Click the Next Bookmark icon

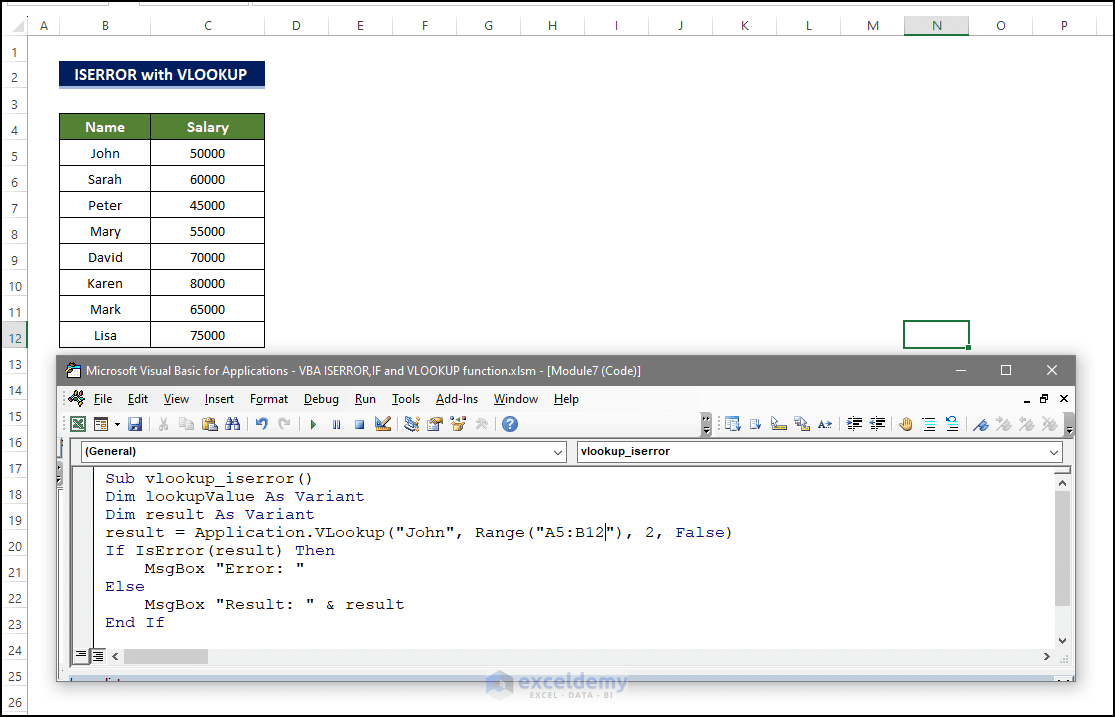click(x=1003, y=425)
